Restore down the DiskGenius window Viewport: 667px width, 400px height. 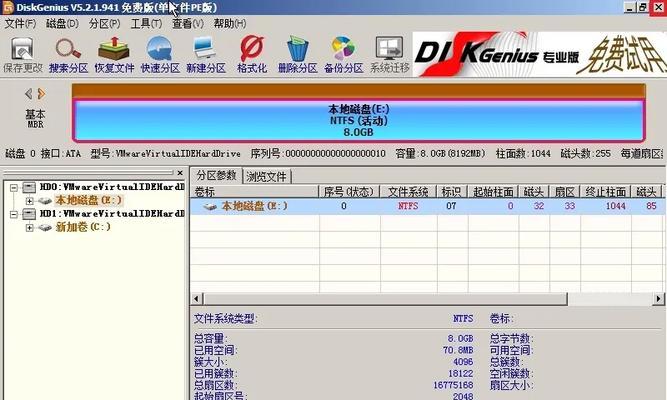click(643, 7)
